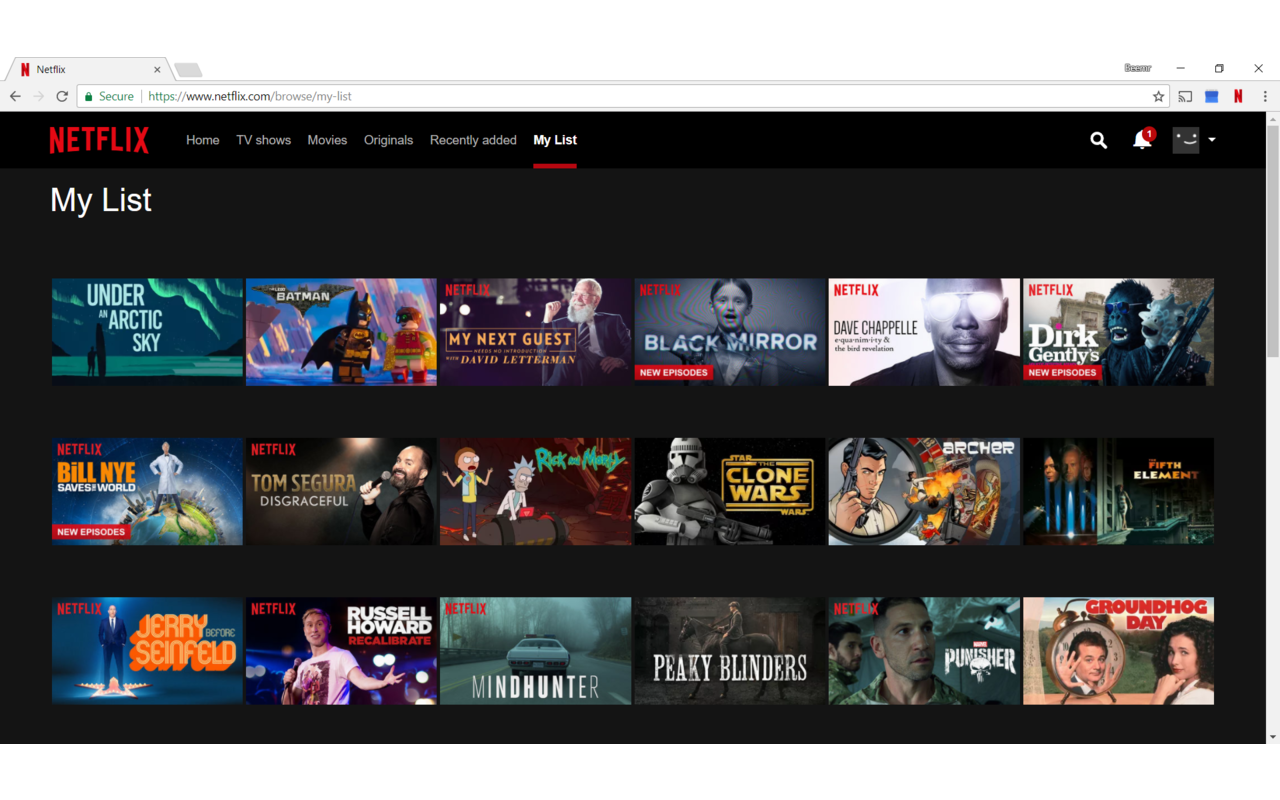Open Mindhunter thumbnail
This screenshot has height=800, width=1280.
535,651
